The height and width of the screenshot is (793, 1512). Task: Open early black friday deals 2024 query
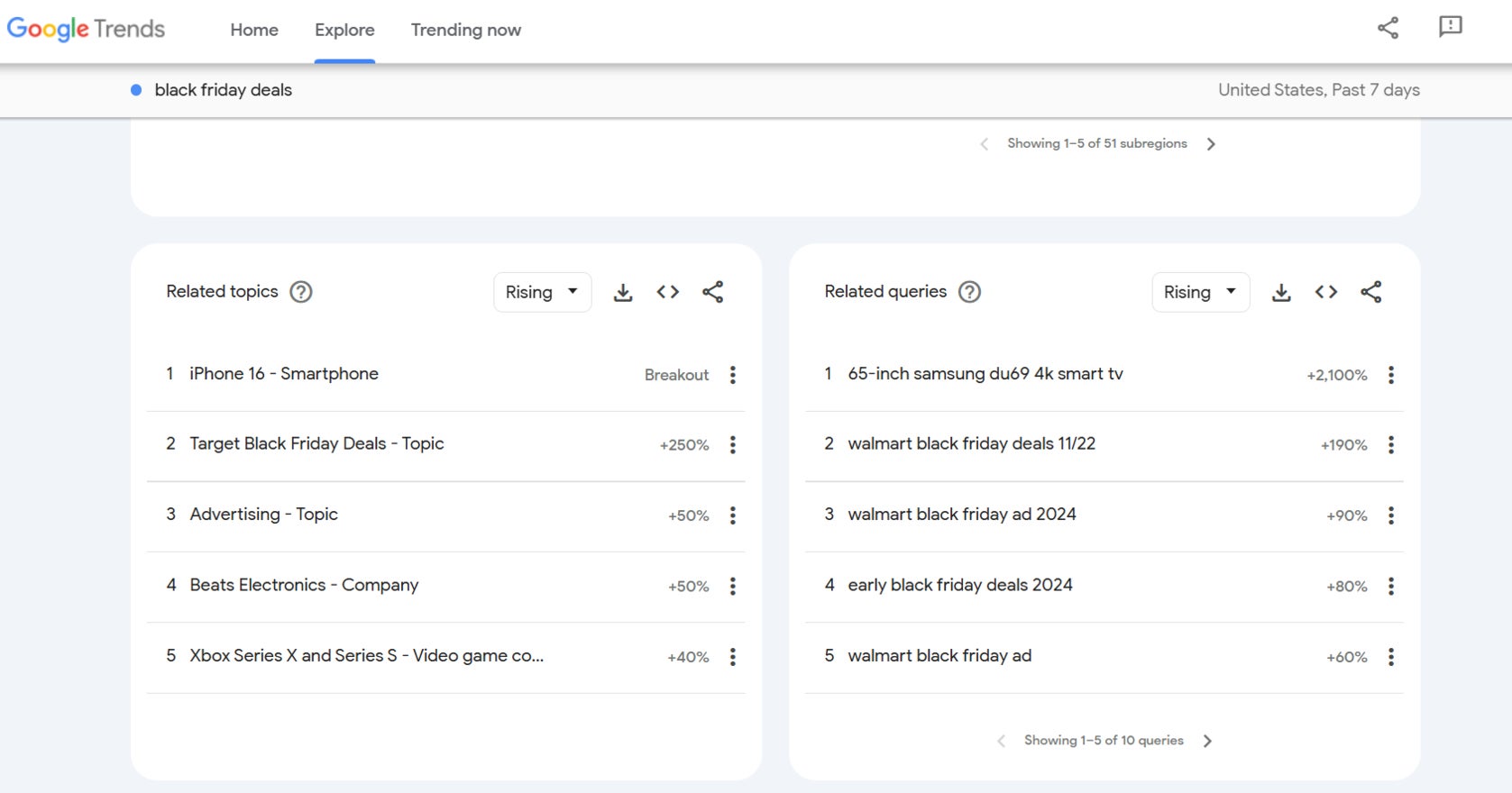960,585
